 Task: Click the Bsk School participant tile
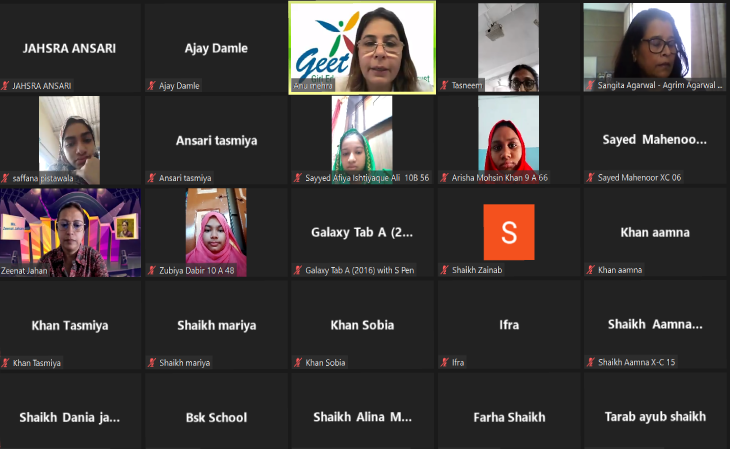[216, 416]
